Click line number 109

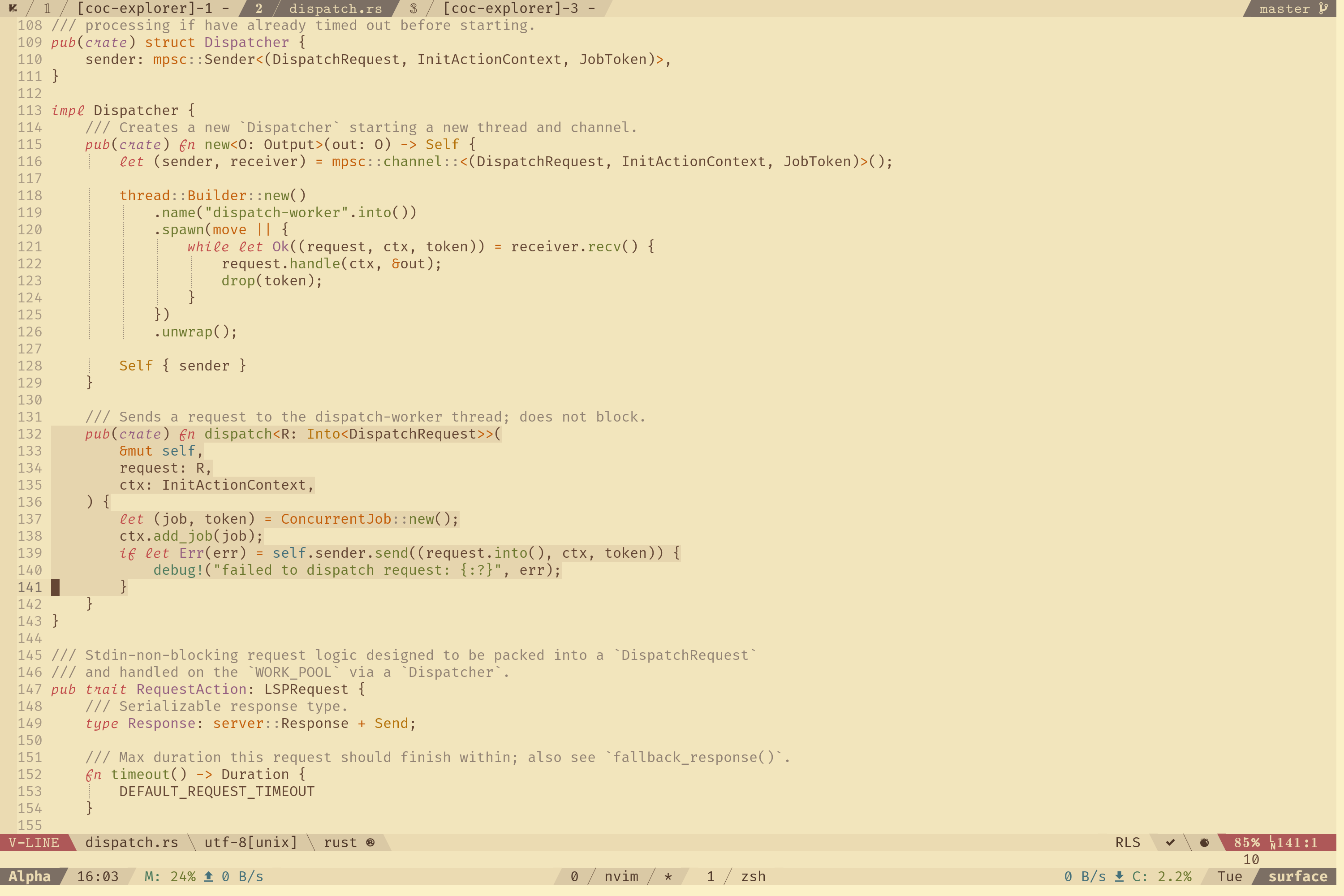(30, 43)
